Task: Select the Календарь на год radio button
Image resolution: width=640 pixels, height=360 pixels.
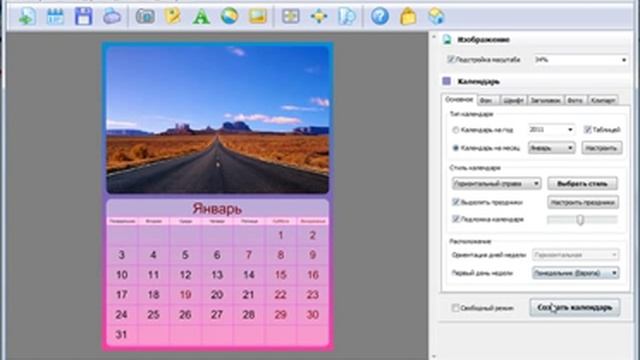Action: pos(456,130)
